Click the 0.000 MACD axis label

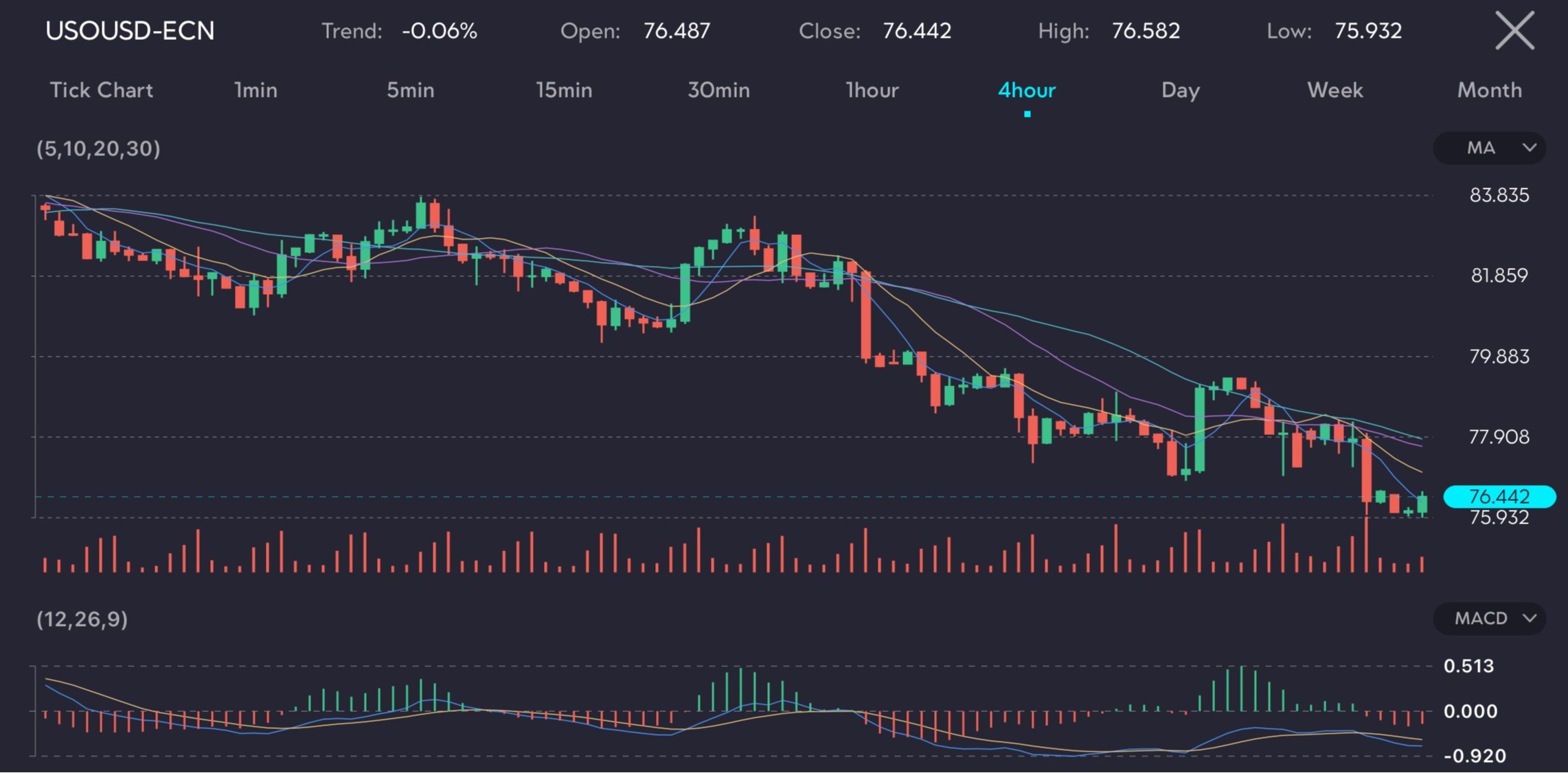pyautogui.click(x=1470, y=711)
